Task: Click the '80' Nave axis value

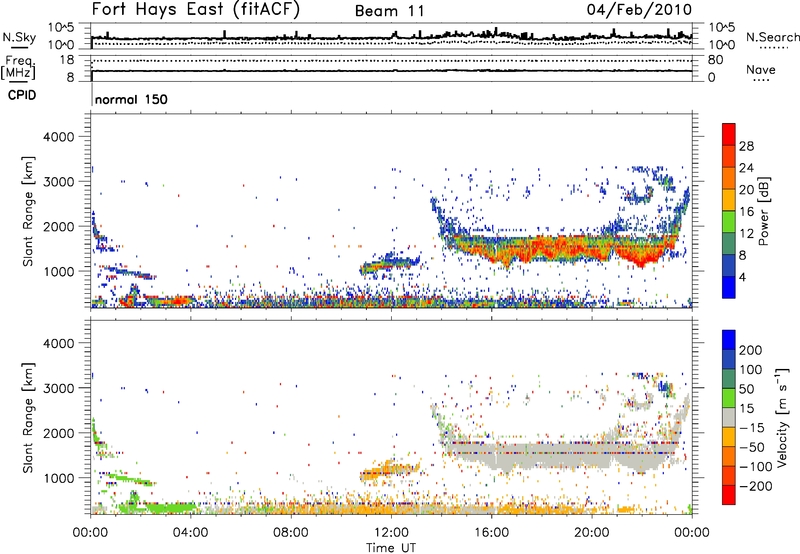Action: point(715,60)
